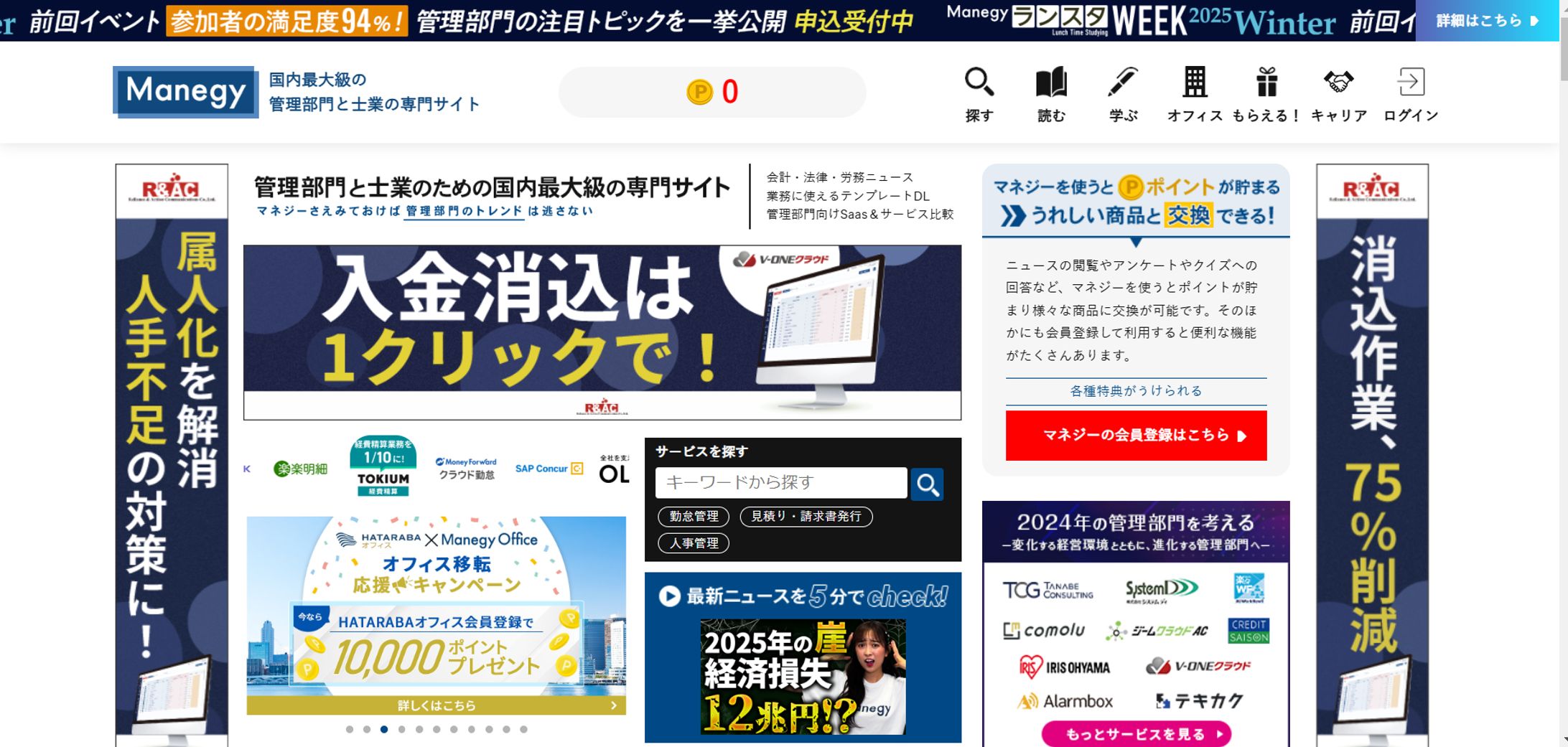Viewport: 1568px width, 747px height.
Task: Click 詳細はこちら button in top banner
Action: [1486, 21]
